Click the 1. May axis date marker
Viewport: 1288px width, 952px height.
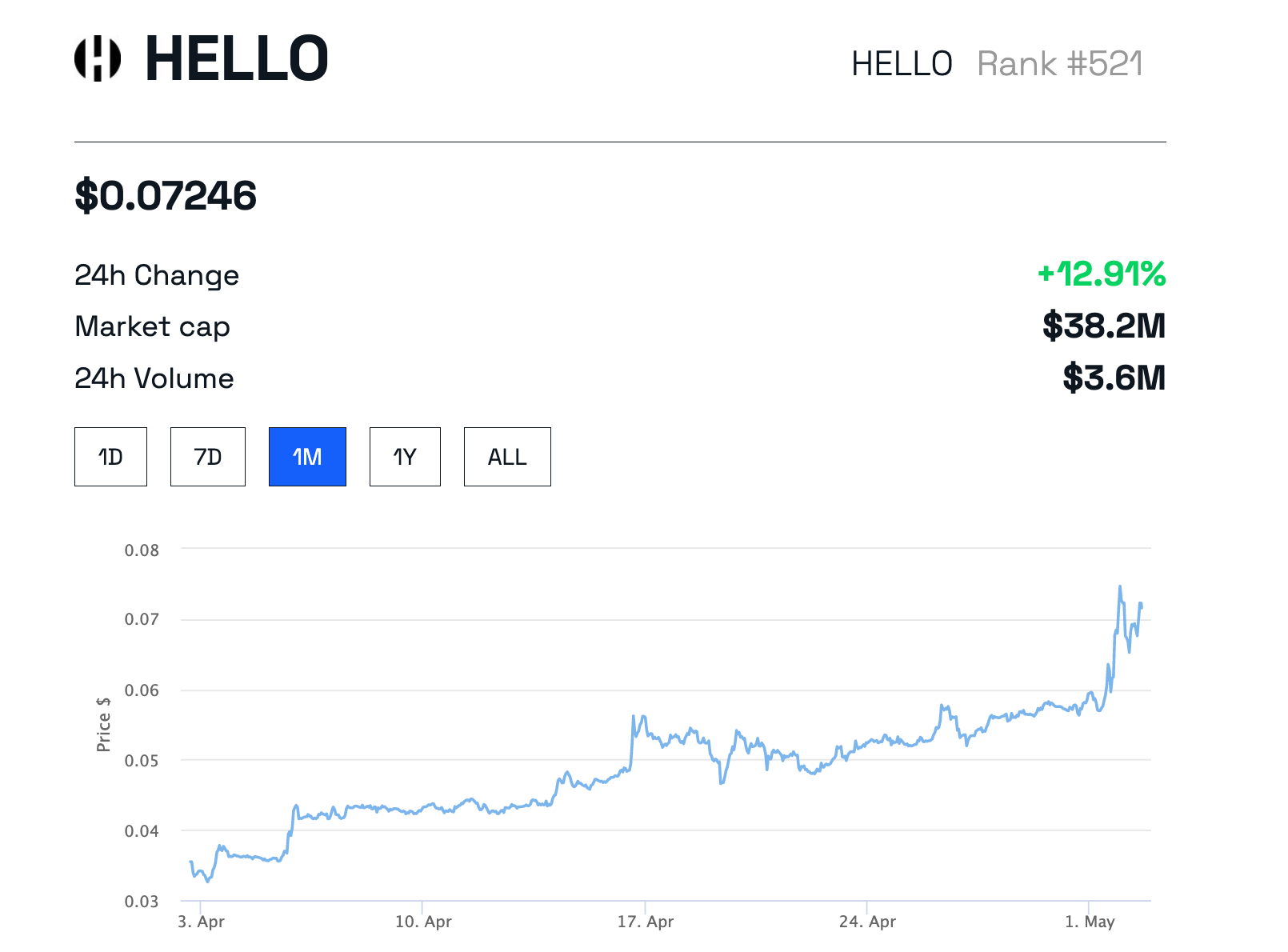pyautogui.click(x=1090, y=922)
